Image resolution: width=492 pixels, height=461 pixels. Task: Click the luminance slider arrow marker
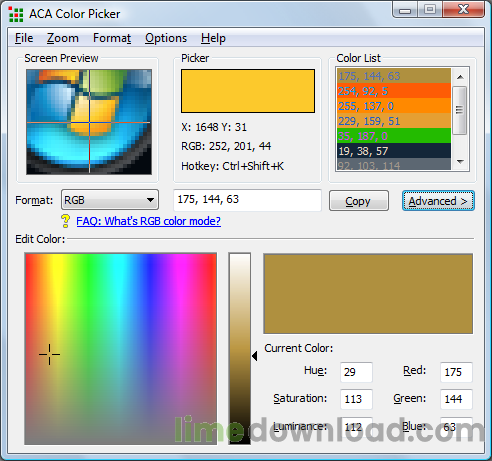point(254,356)
